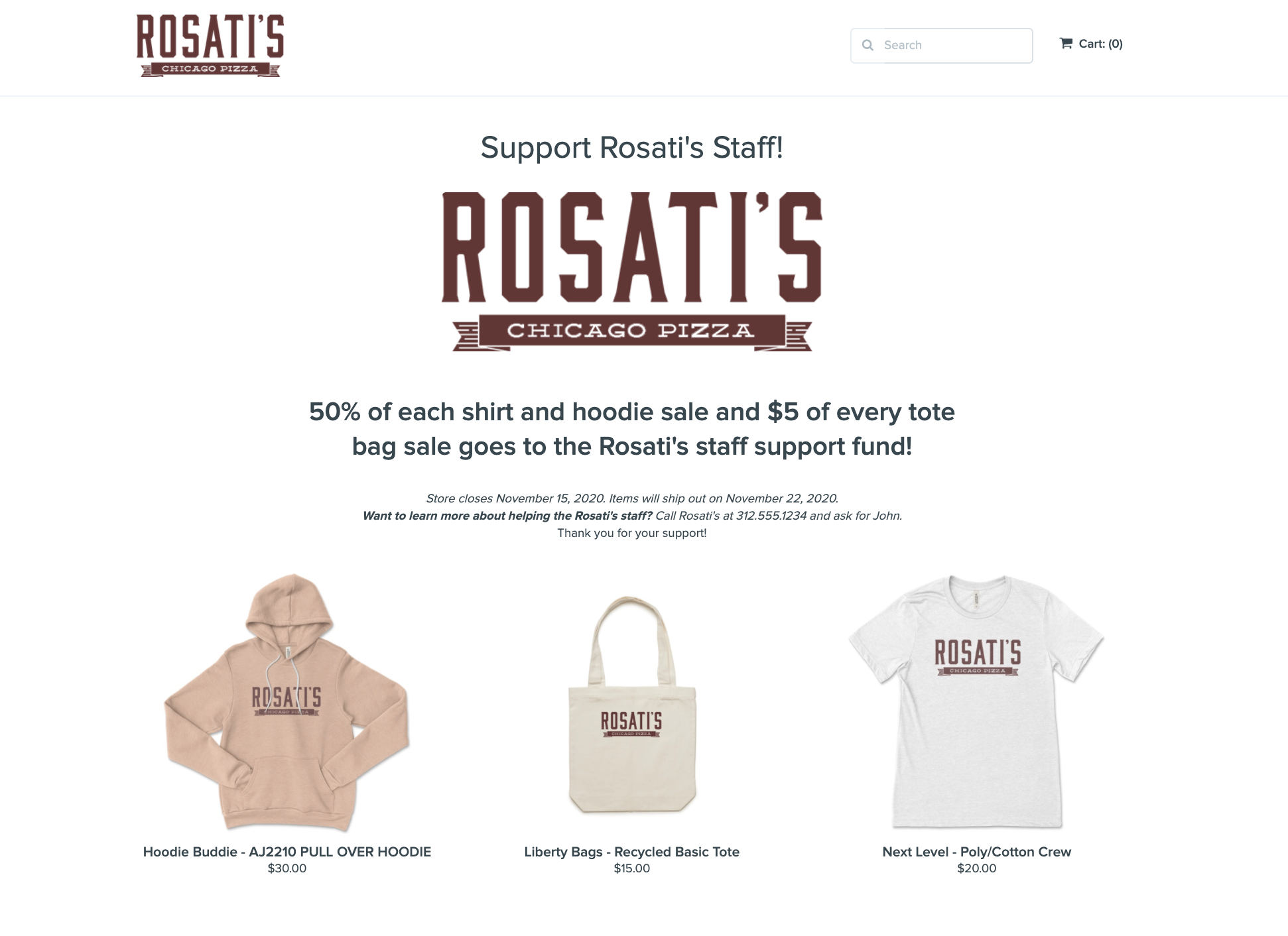Screen dimensions: 1288x936
Task: Click the Rosati's logo in the header
Action: tap(210, 46)
